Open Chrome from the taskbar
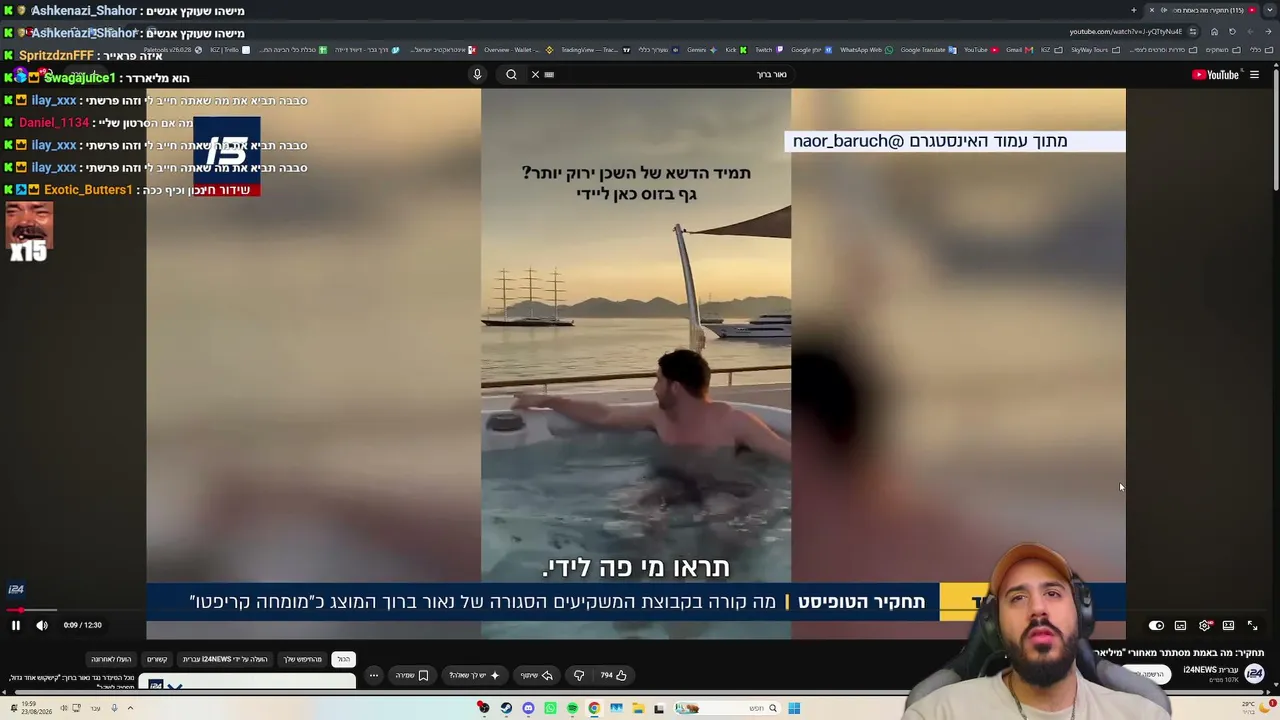 pos(594,708)
